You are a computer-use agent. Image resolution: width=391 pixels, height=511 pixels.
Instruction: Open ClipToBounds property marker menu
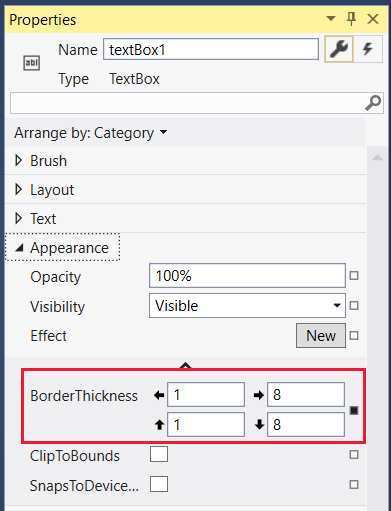354,455
